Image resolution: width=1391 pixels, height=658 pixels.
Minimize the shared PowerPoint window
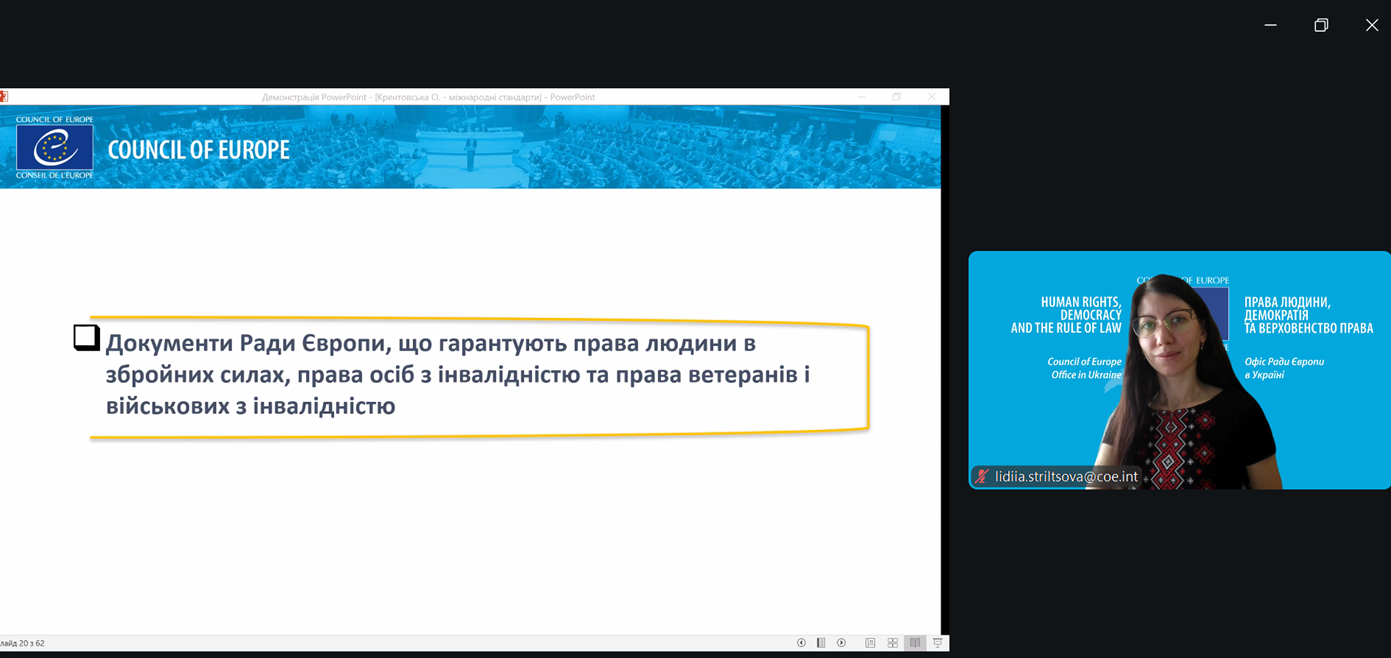coord(862,97)
